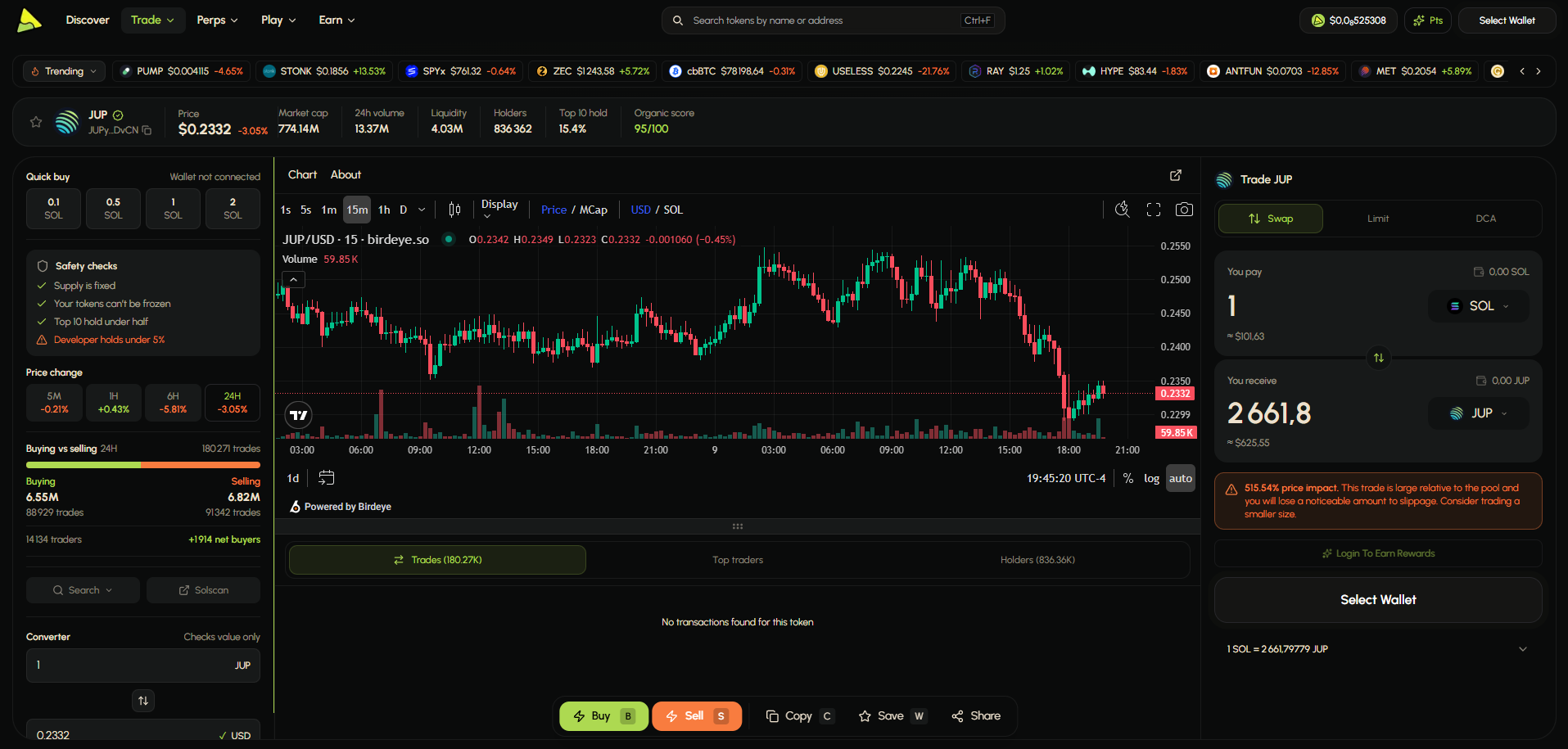
Task: Toggle auto scale on chart
Action: [1181, 479]
